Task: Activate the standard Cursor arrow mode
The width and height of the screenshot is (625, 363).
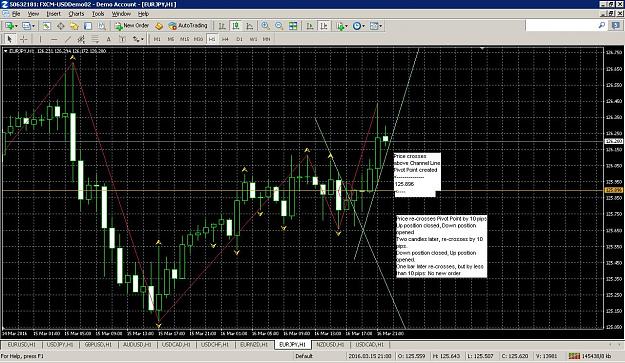Action: 10,39
